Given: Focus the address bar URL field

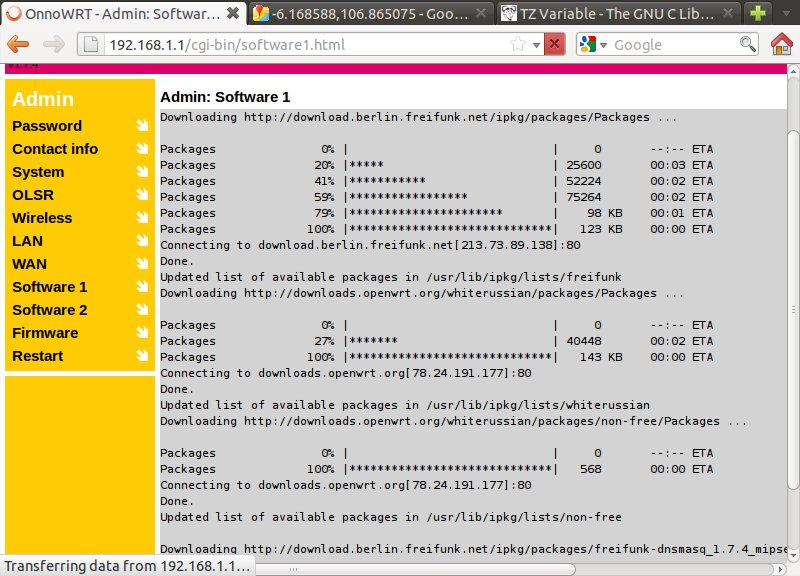Looking at the screenshot, I should [300, 44].
